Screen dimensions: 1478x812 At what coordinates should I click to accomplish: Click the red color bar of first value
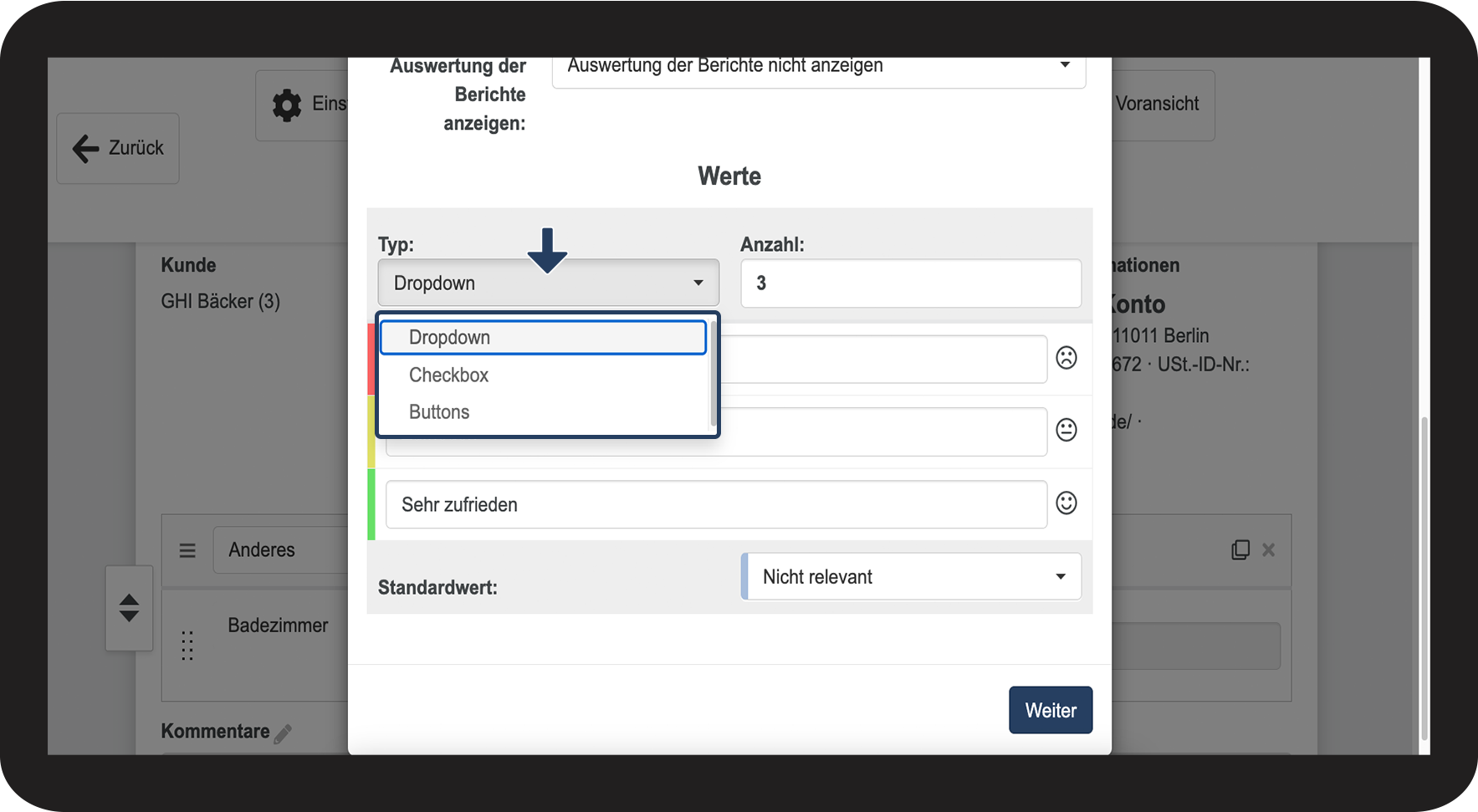[x=371, y=360]
